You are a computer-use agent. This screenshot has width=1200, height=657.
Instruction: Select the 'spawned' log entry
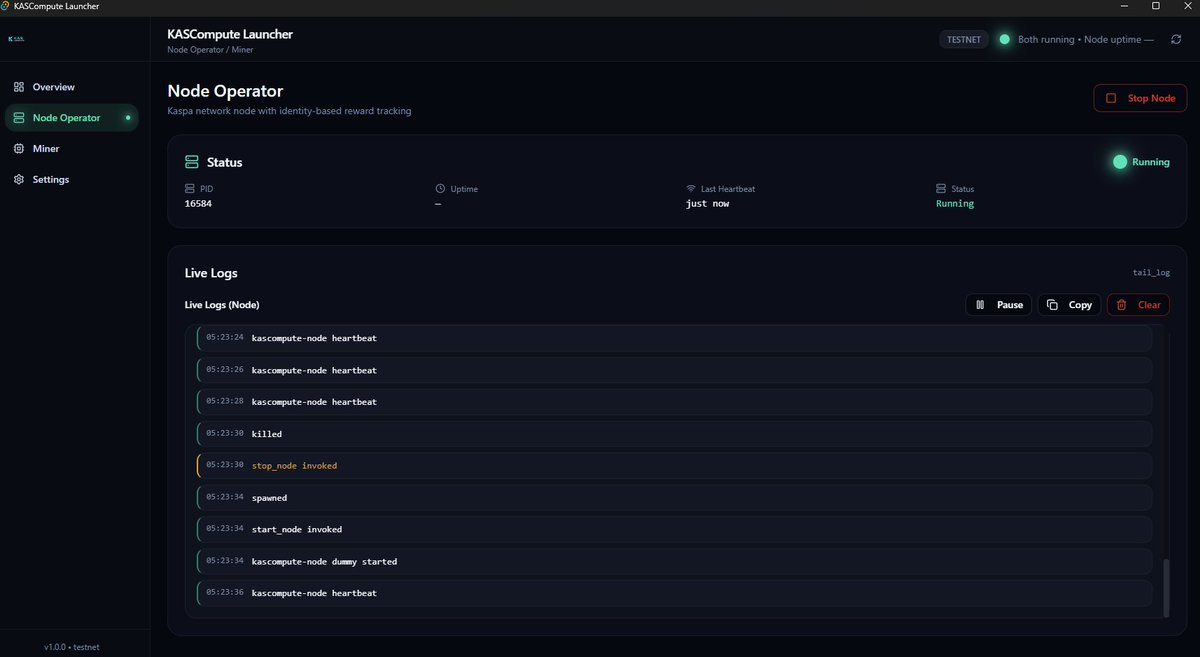tap(674, 498)
